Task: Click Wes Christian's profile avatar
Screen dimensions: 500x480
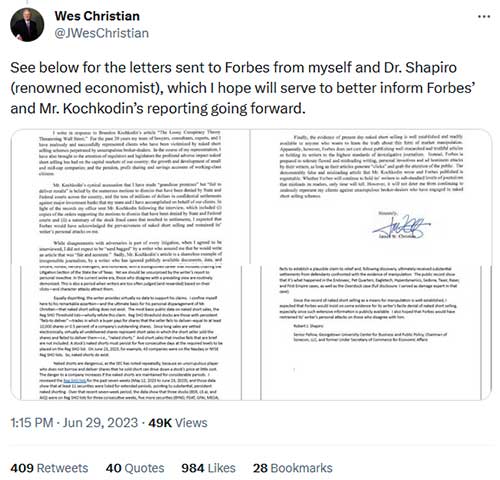Action: pos(27,25)
